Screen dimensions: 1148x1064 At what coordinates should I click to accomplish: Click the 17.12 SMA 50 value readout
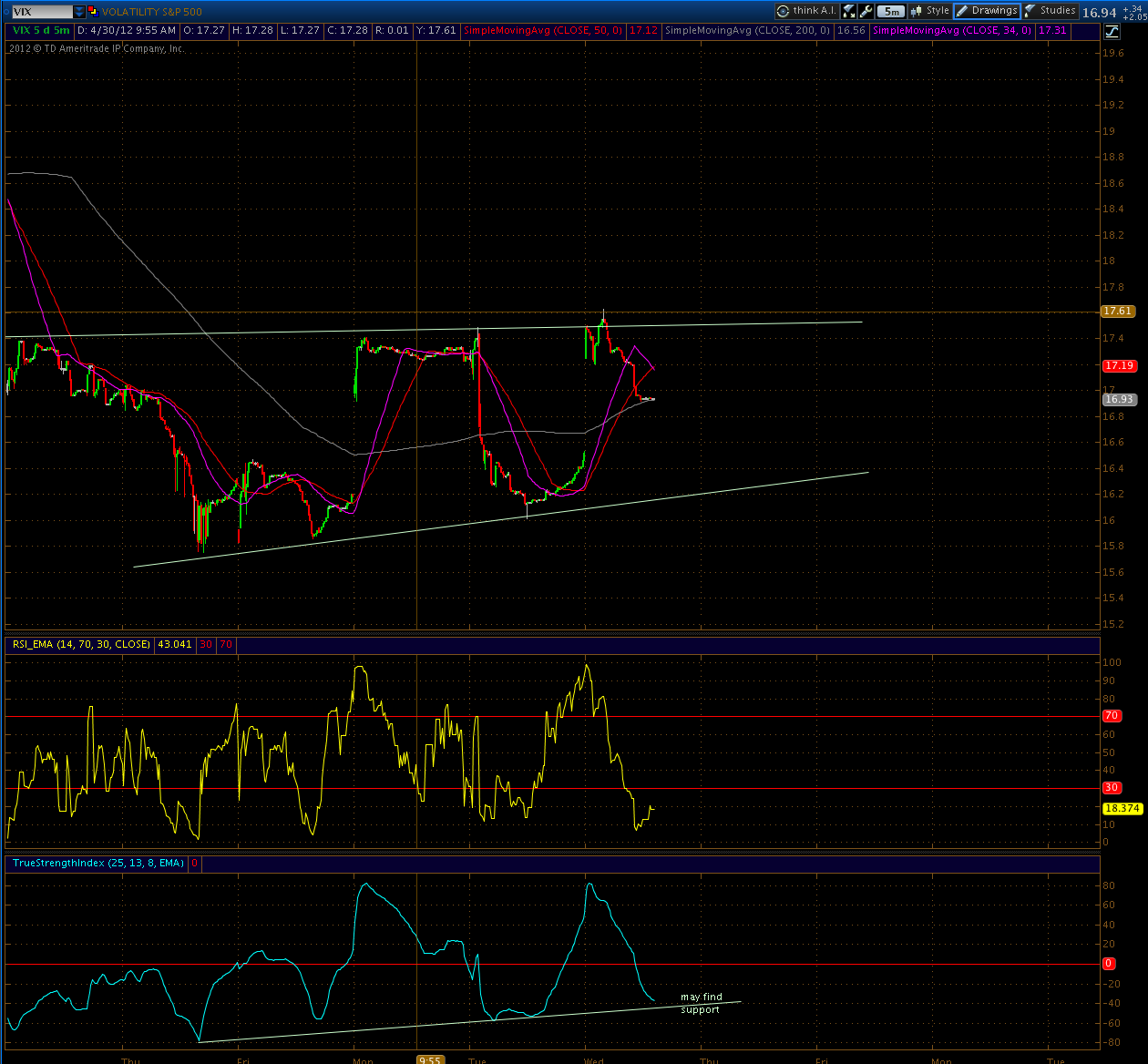pos(644,30)
